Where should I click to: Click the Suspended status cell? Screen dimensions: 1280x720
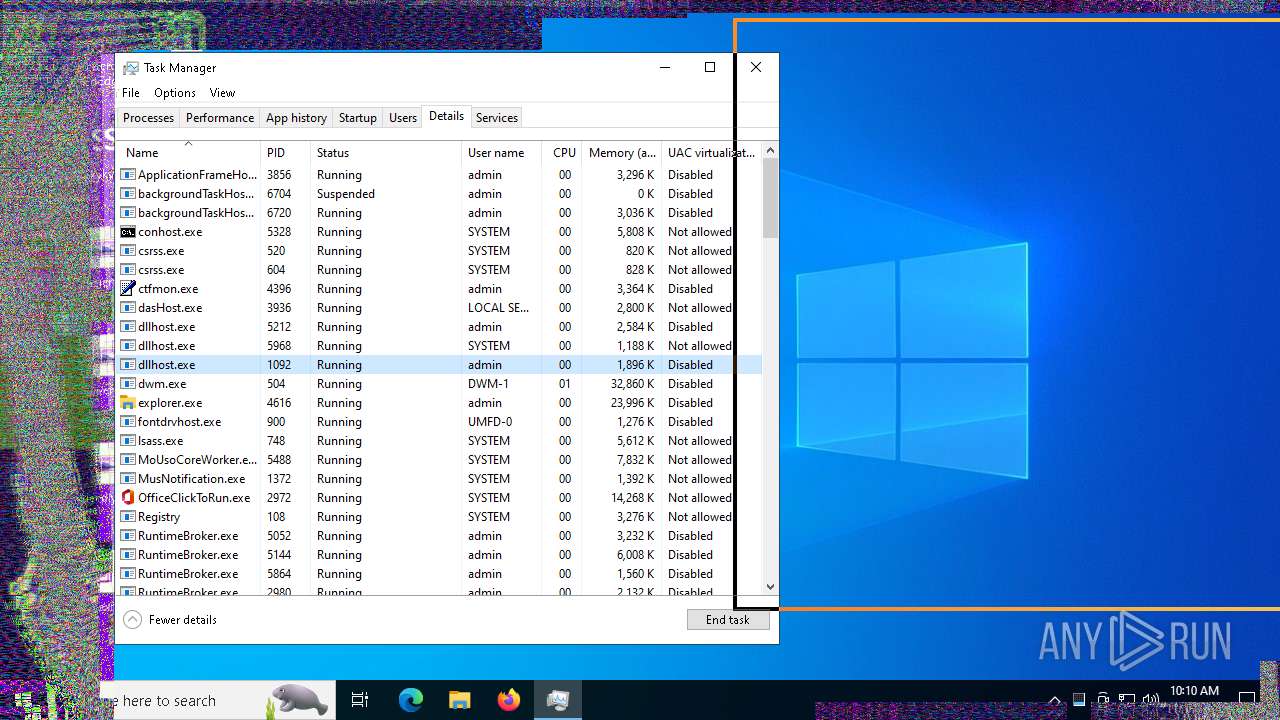coord(346,194)
